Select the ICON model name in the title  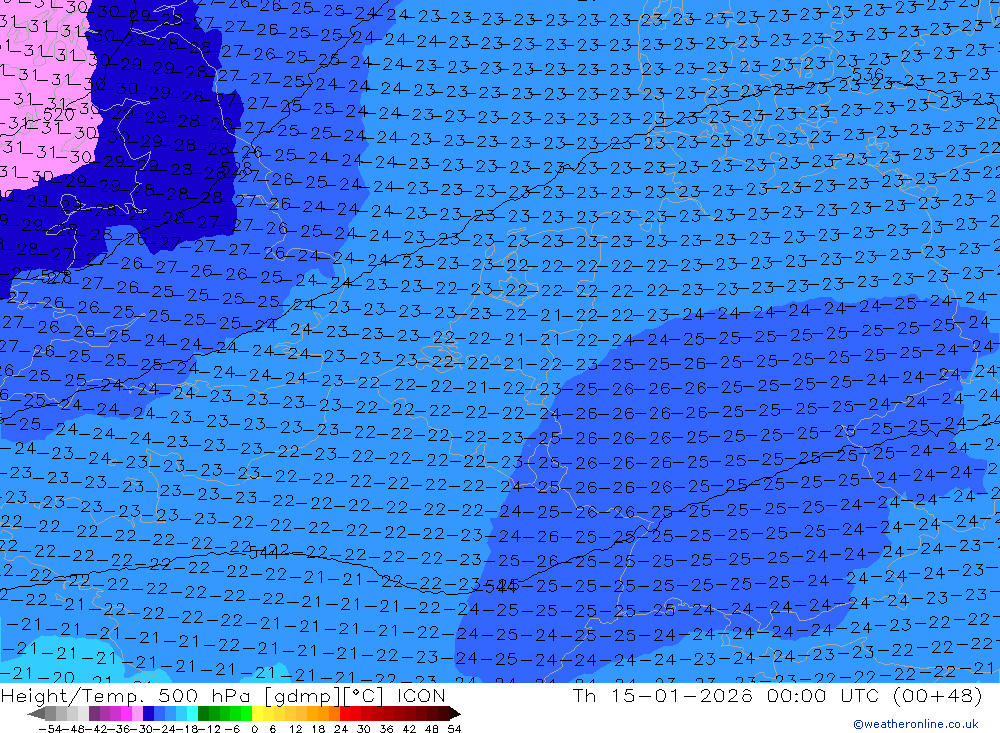pos(421,695)
